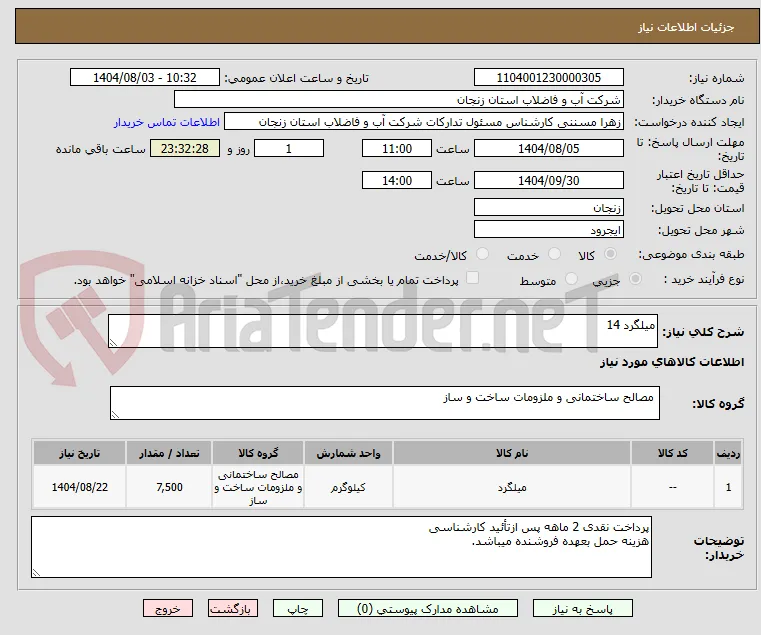Open مشاهده مدارک پیوستی (0) button
Image resolution: width=761 pixels, height=635 pixels.
(x=428, y=609)
